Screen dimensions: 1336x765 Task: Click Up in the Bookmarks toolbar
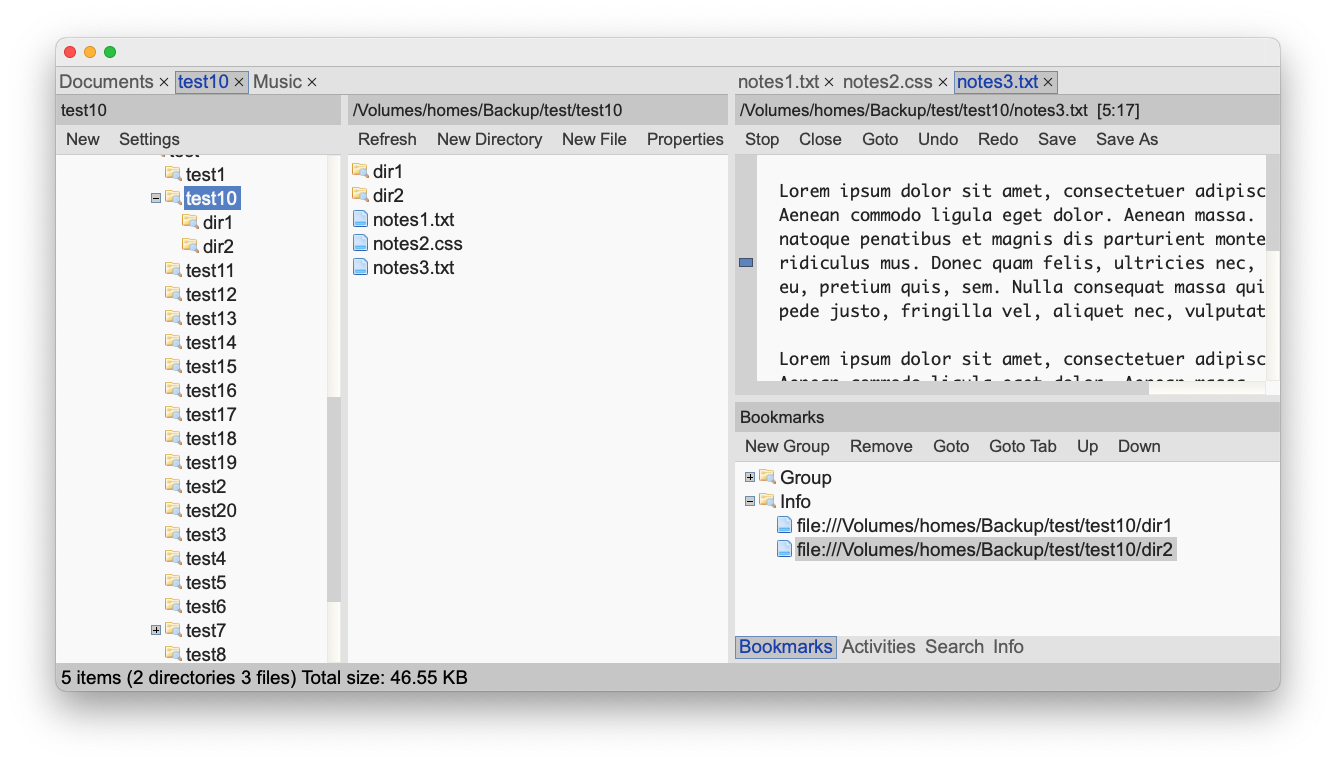point(1087,446)
